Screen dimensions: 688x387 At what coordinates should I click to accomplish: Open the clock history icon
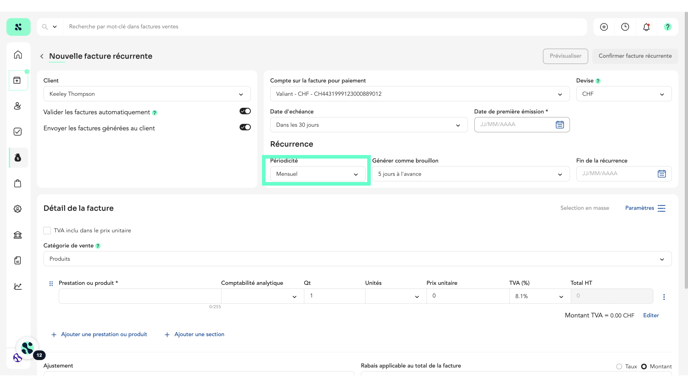pyautogui.click(x=625, y=27)
